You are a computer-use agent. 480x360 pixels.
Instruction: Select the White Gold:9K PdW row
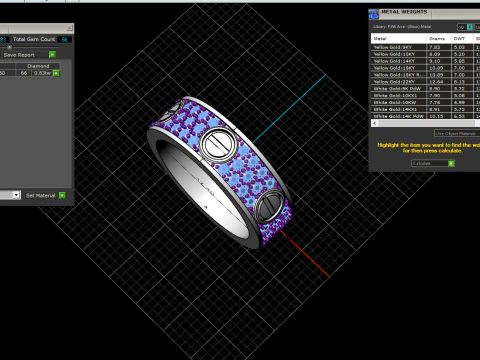point(425,89)
